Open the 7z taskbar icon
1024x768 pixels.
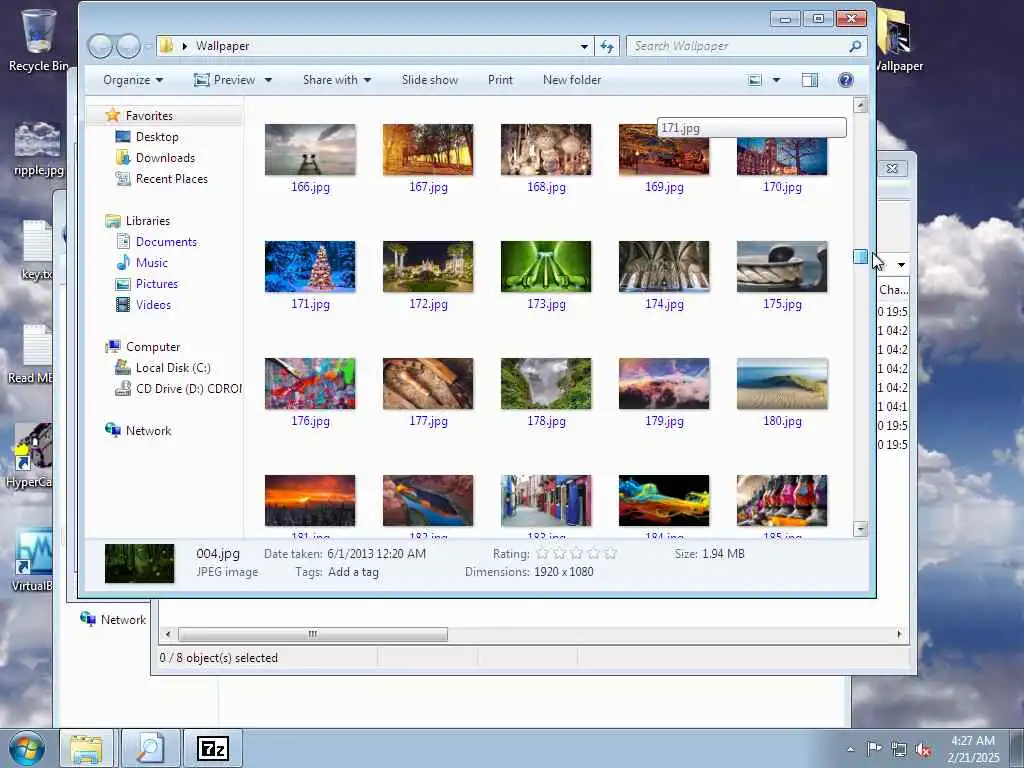213,748
